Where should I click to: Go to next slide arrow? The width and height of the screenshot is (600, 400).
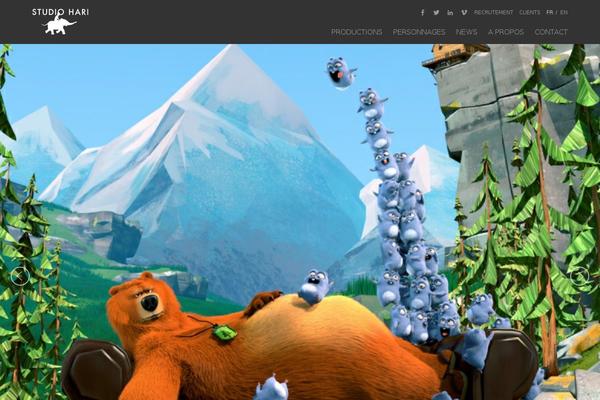pos(580,276)
